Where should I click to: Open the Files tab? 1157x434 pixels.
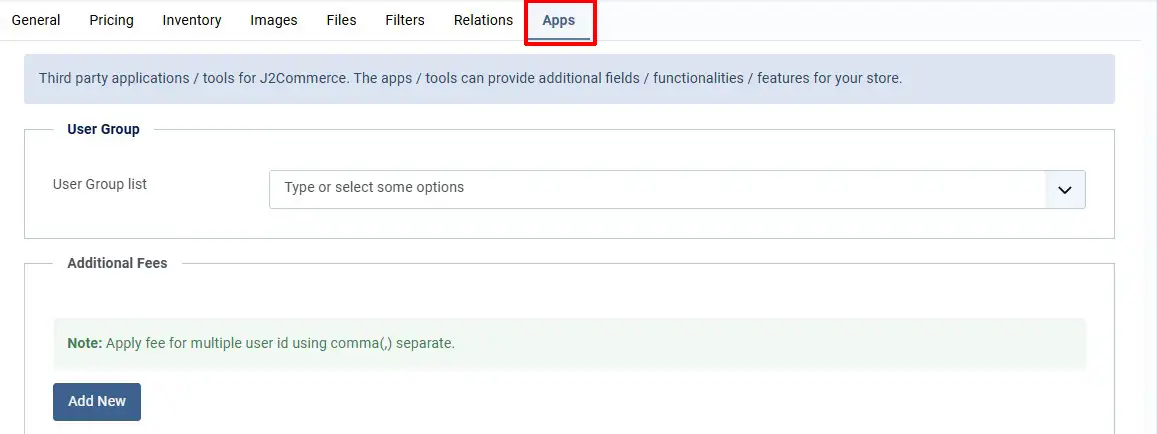[x=342, y=21]
